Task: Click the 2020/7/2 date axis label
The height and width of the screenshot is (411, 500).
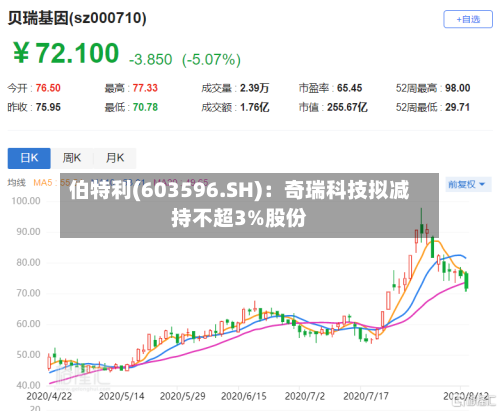Action: 305,396
